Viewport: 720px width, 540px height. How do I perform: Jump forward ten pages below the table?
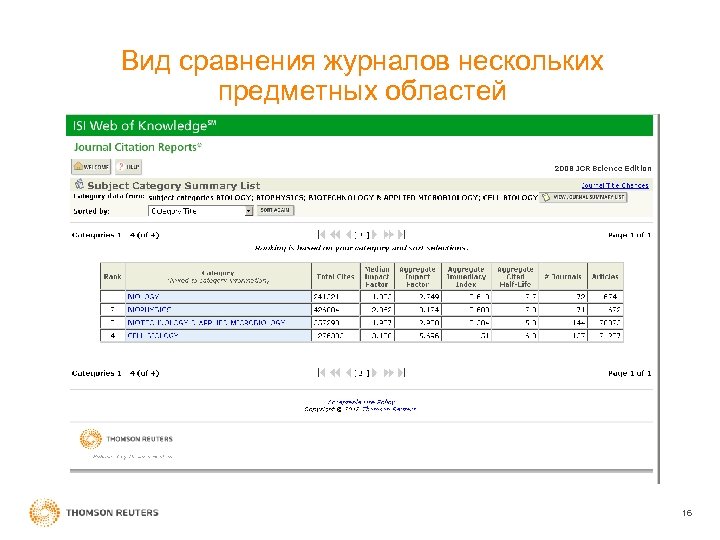(x=388, y=373)
